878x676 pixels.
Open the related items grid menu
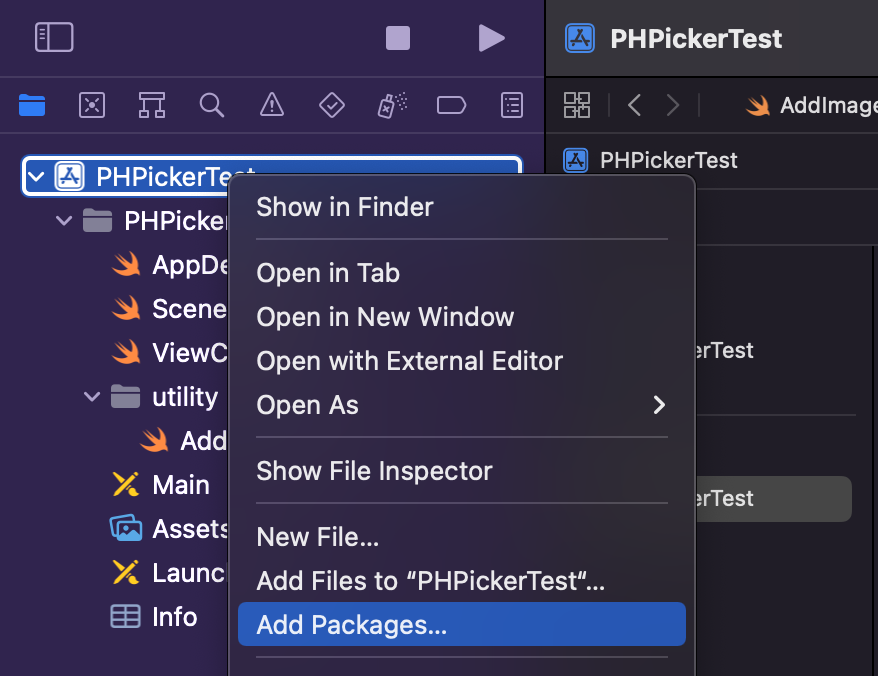pos(577,105)
